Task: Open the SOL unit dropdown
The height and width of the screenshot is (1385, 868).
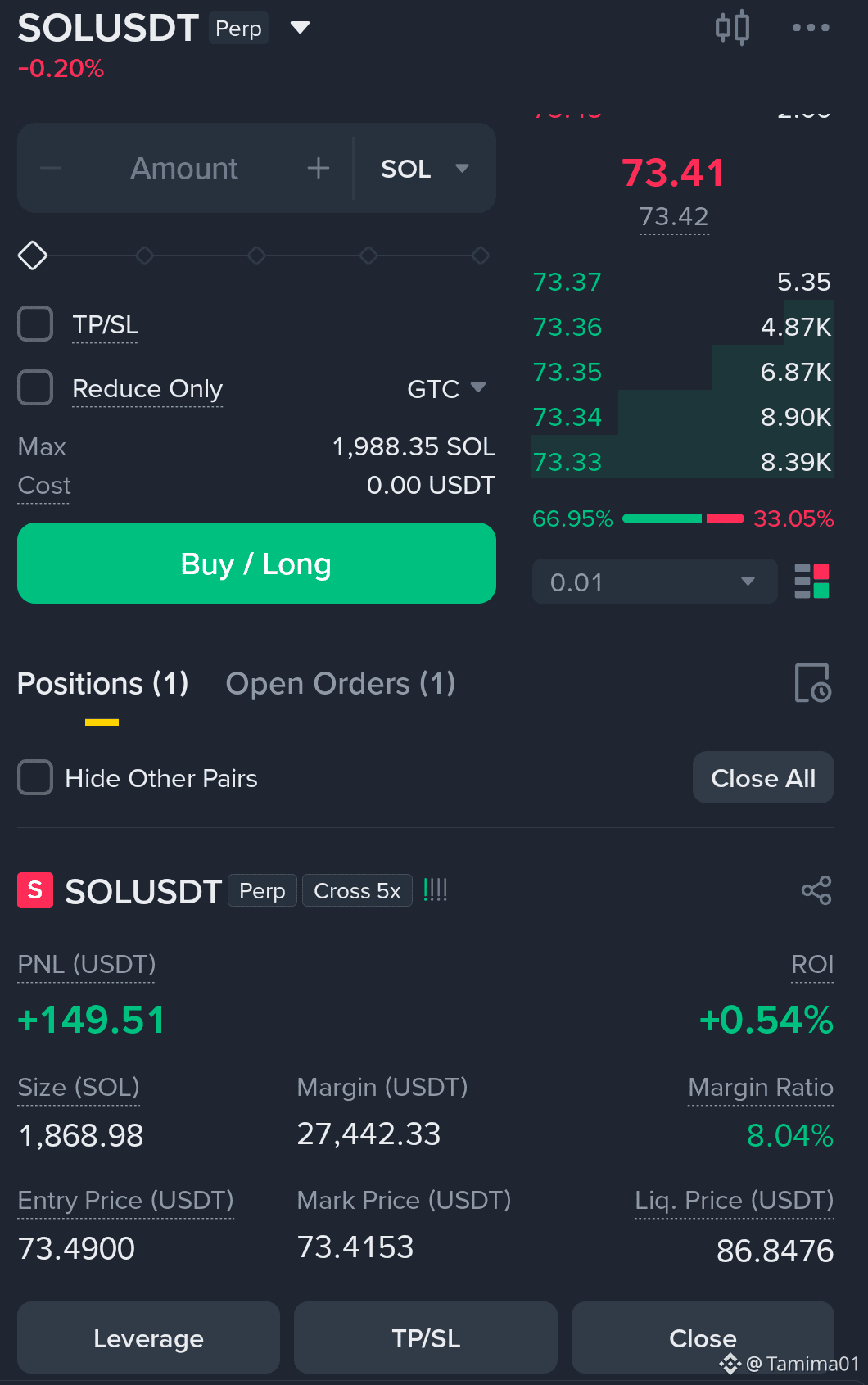Action: (425, 169)
